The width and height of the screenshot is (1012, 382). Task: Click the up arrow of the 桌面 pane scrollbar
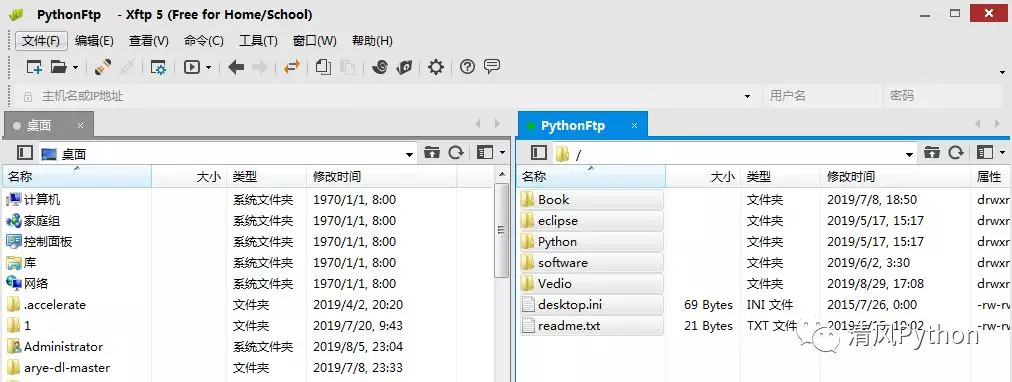coord(502,174)
